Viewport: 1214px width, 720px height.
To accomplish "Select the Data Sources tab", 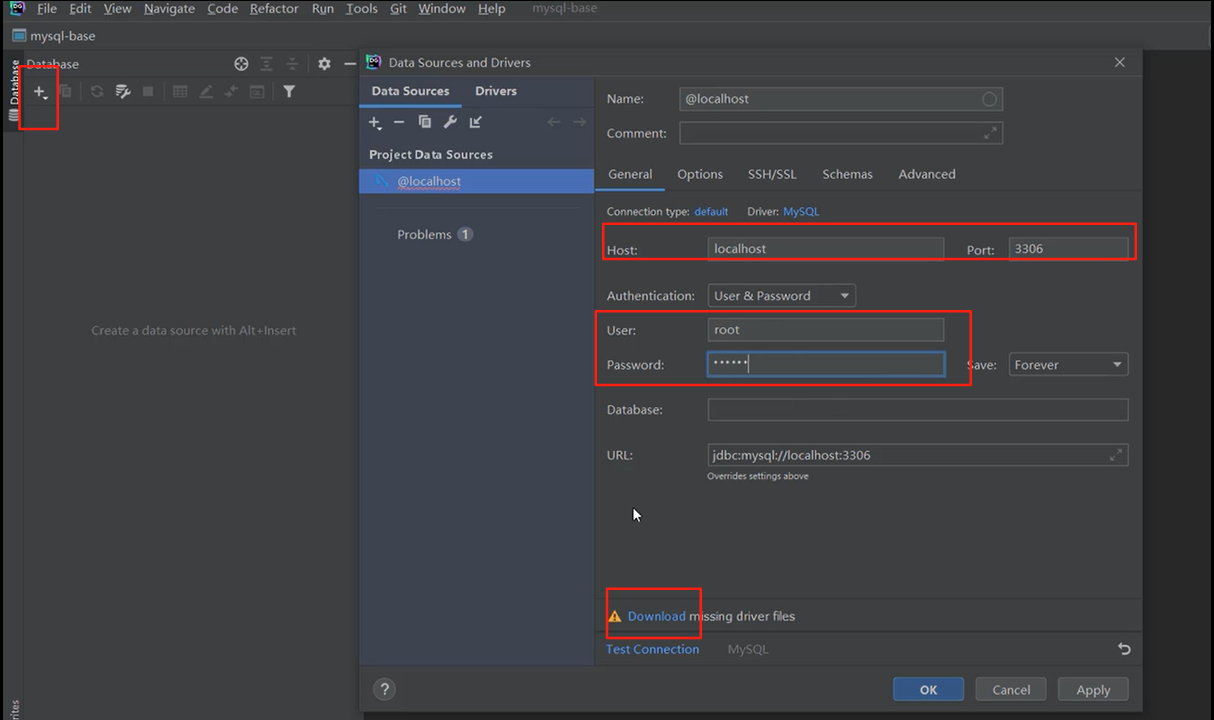I will pyautogui.click(x=410, y=91).
